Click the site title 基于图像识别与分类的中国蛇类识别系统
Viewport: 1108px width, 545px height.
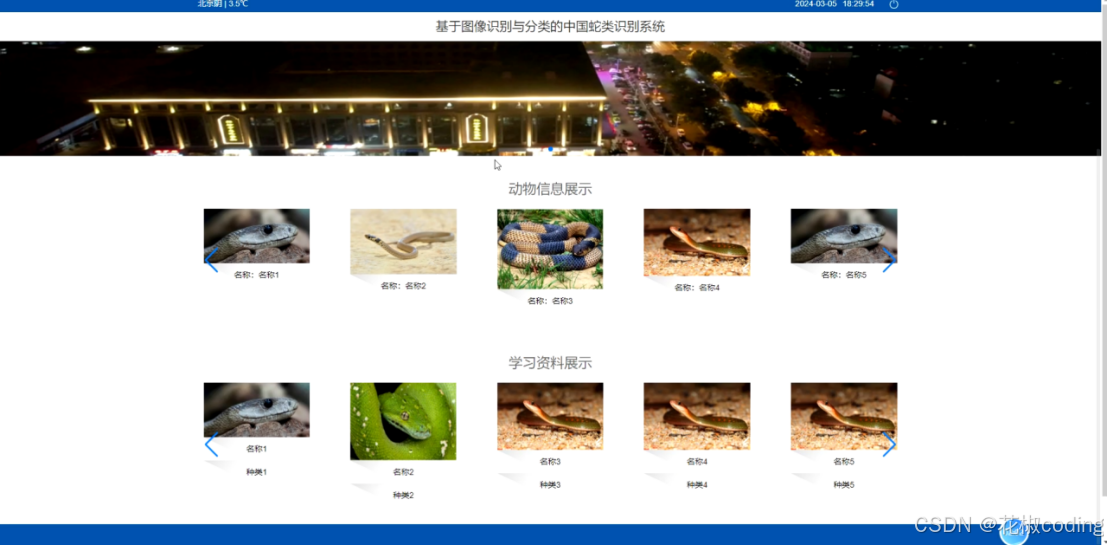pyautogui.click(x=550, y=27)
